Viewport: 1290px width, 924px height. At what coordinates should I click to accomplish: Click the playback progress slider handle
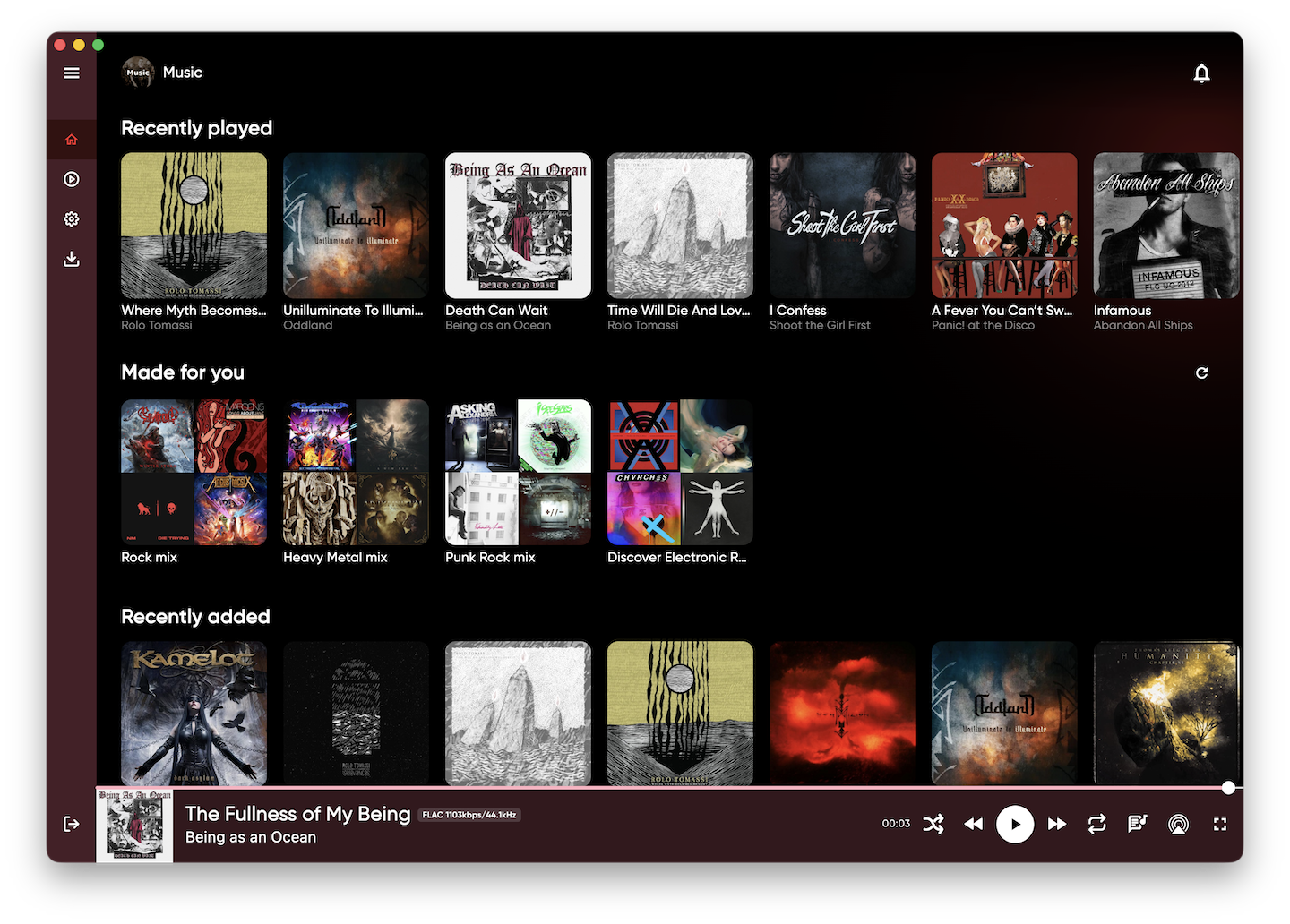point(1229,788)
